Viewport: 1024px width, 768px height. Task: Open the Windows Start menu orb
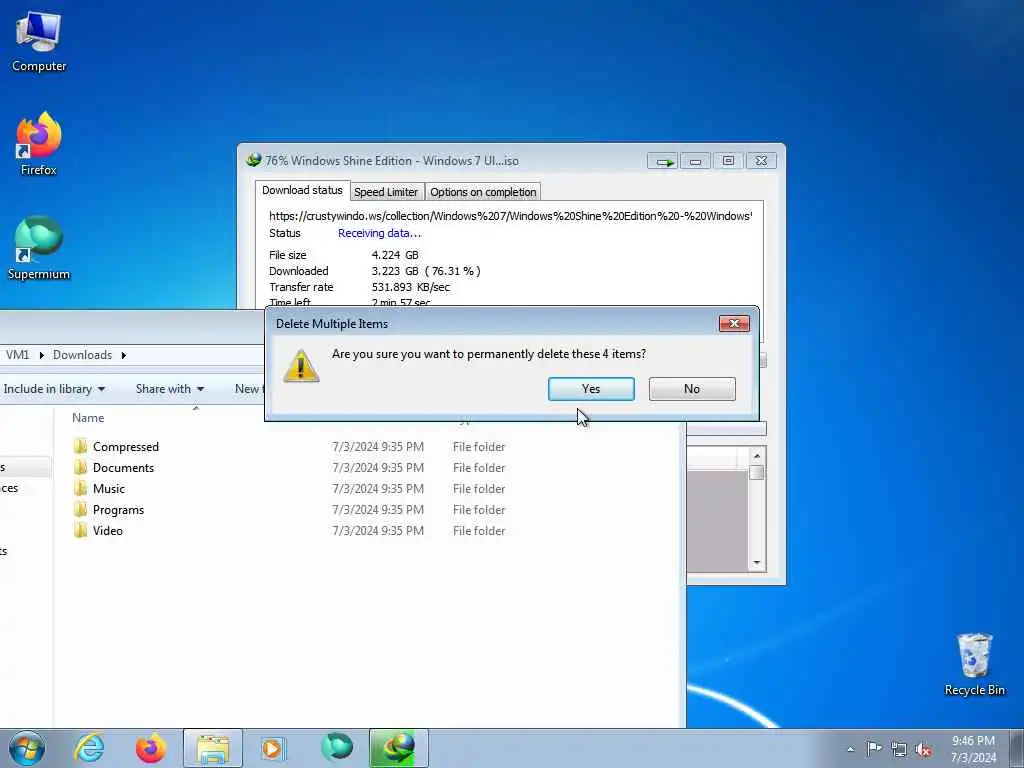click(27, 748)
